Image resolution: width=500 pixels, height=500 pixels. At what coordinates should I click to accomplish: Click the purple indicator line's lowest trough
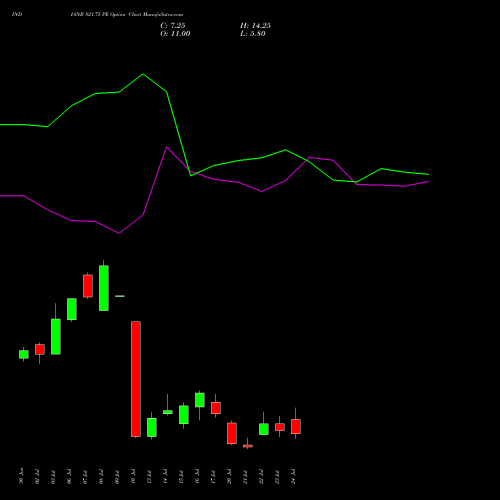(119, 233)
